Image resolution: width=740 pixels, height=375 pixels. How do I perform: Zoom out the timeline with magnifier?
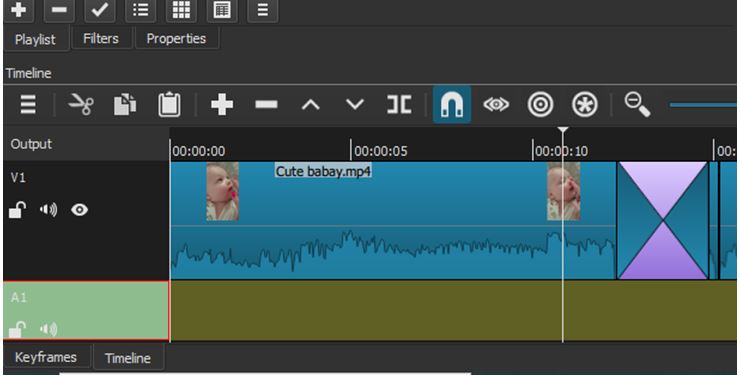[x=637, y=104]
